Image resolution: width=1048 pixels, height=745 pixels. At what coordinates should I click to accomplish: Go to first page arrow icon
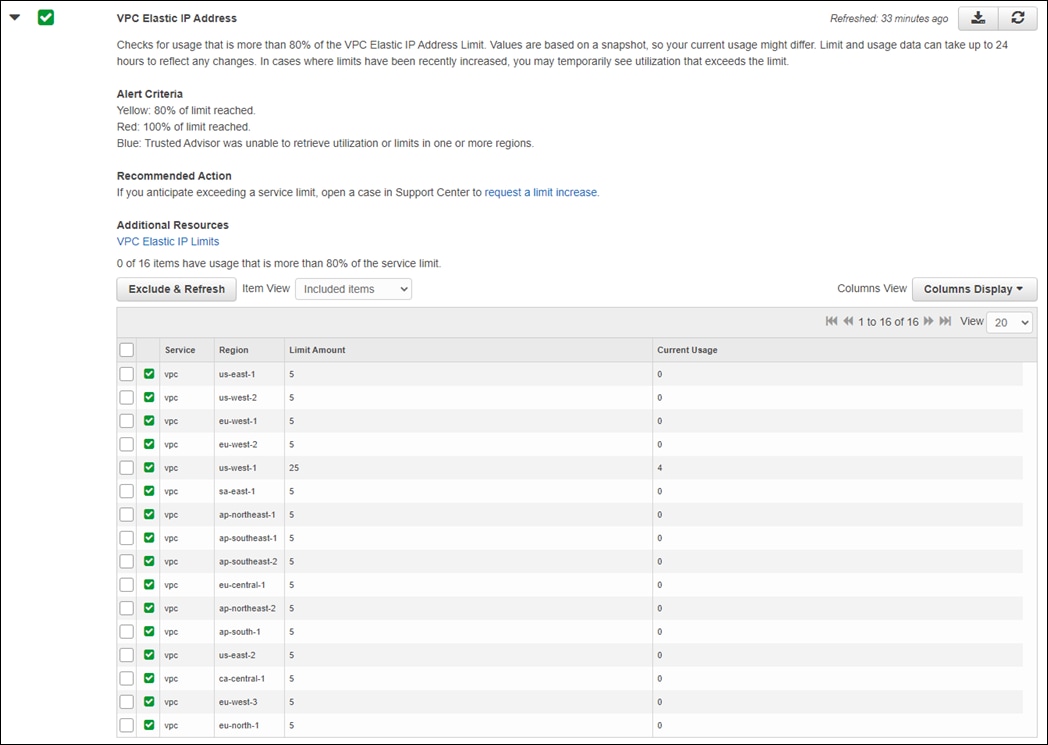point(831,321)
